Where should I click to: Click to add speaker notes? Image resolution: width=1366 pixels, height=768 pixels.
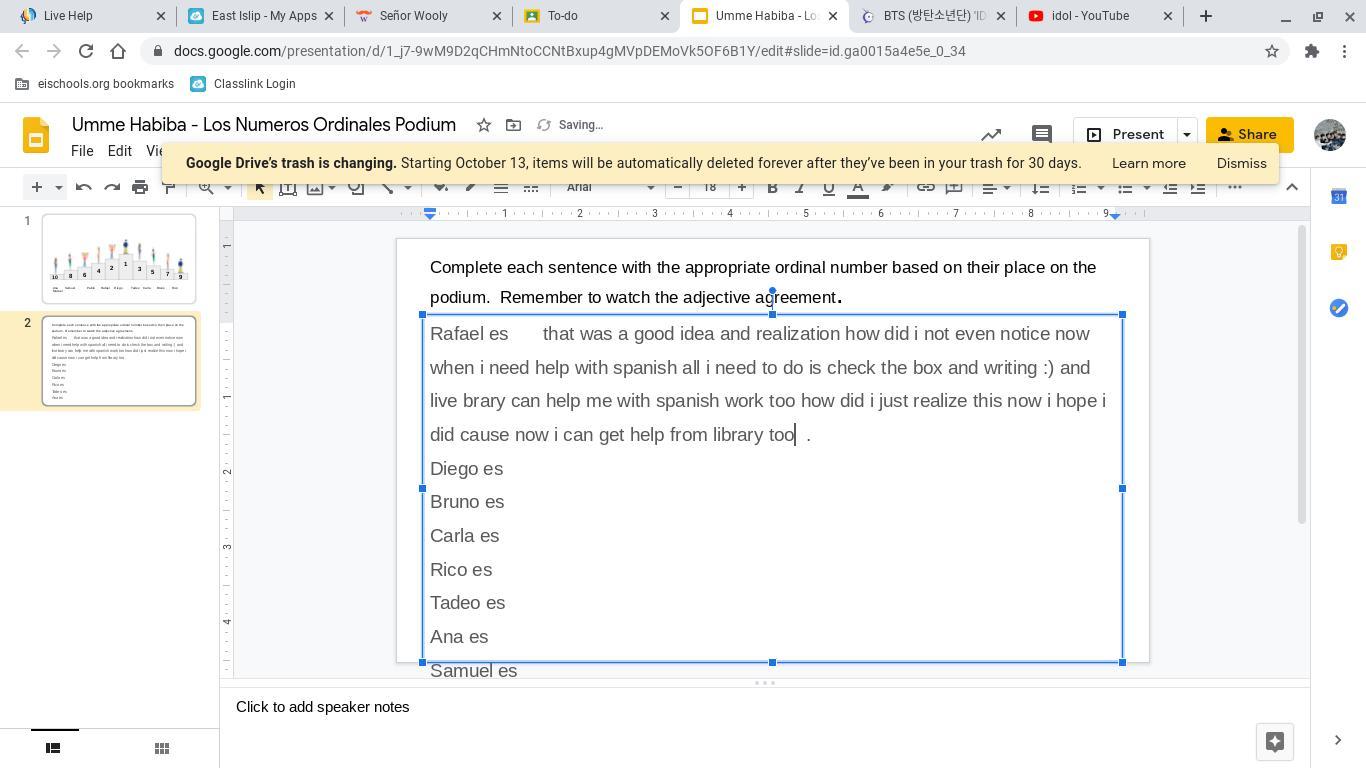322,707
